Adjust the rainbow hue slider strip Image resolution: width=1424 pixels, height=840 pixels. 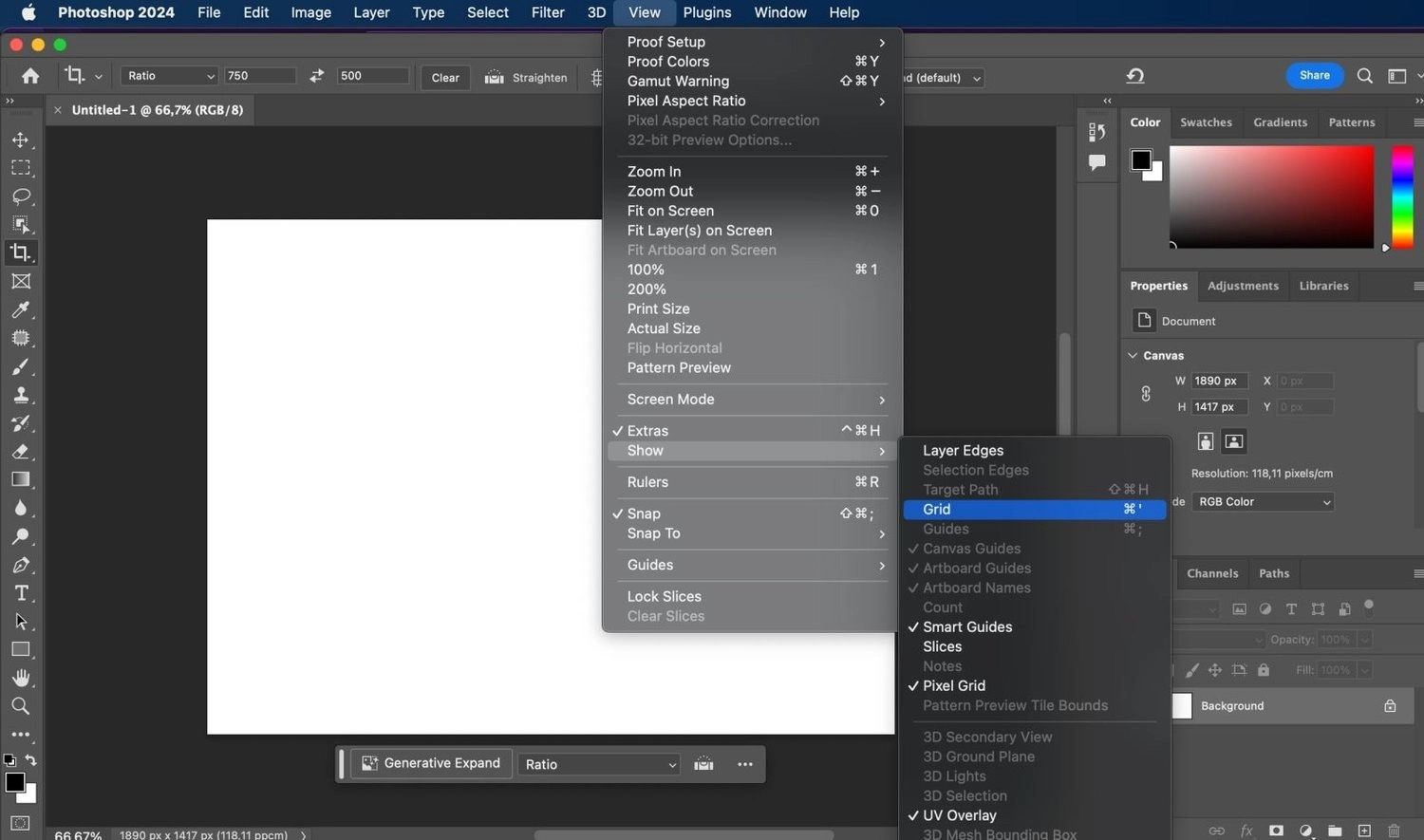pyautogui.click(x=1402, y=196)
